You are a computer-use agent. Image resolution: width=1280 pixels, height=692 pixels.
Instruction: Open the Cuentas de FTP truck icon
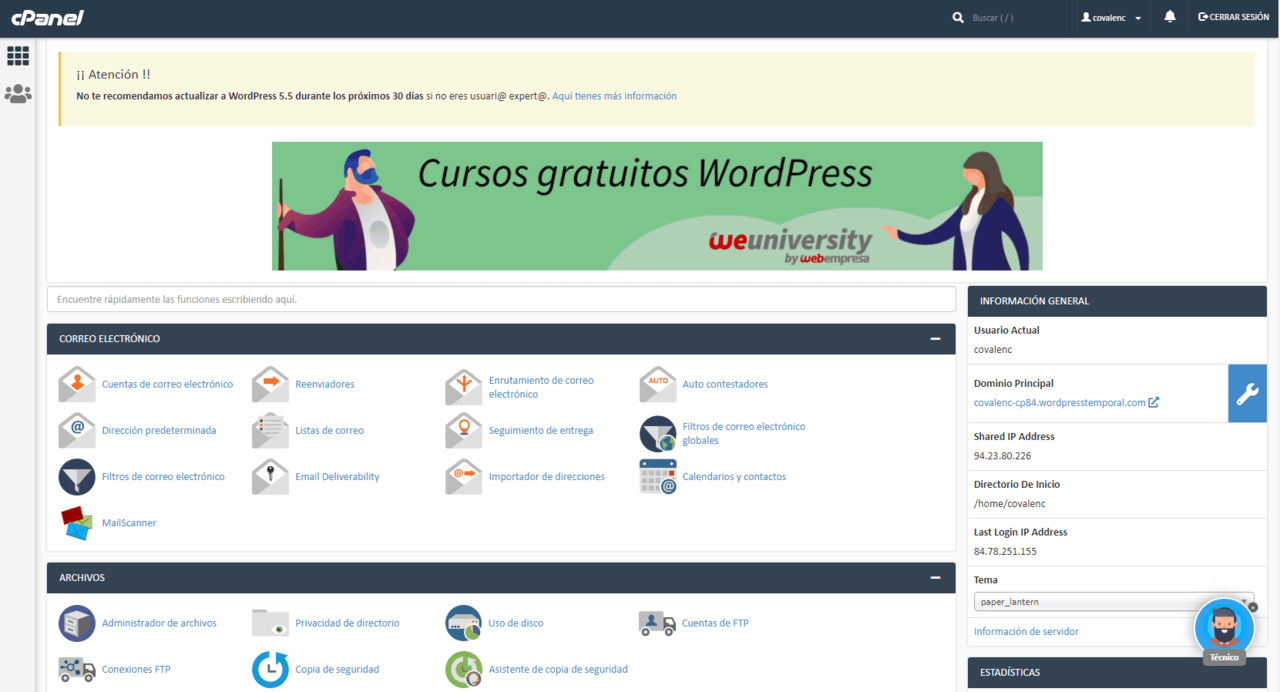658,623
